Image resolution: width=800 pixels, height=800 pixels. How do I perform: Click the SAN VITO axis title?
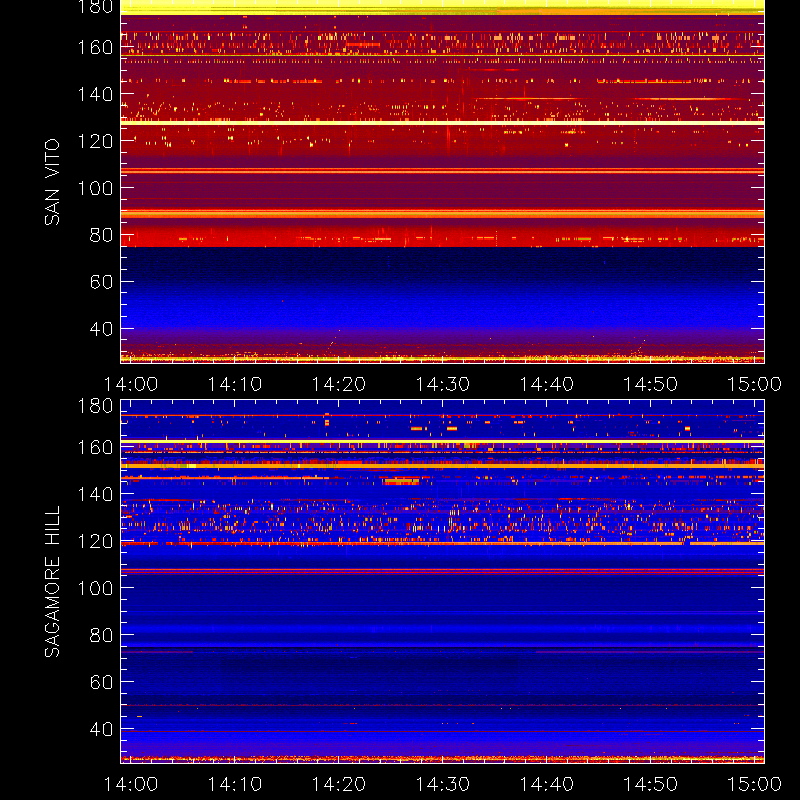[52, 182]
